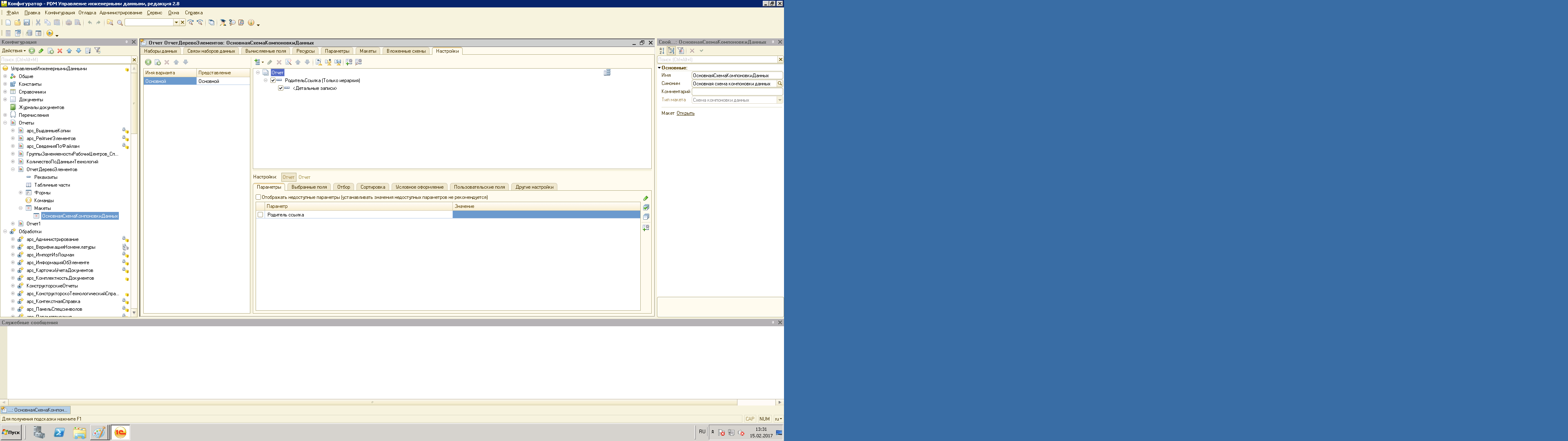Cut selection with the scissors icon
1568x441 pixels.
pos(38,22)
